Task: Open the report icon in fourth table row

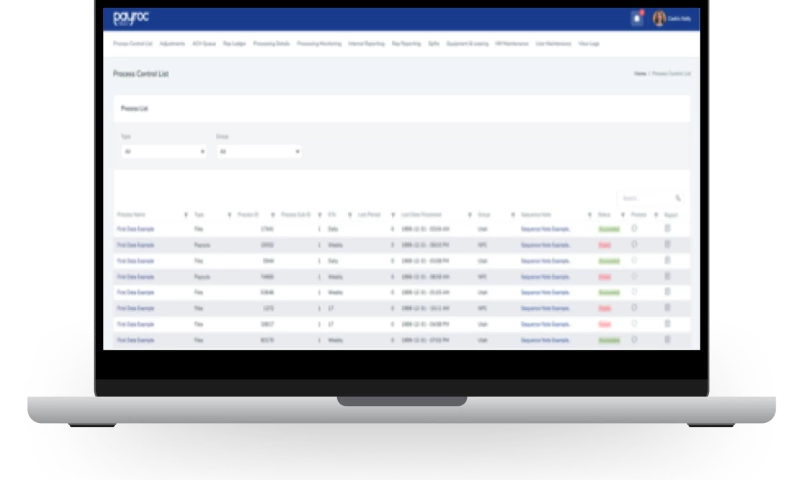Action: coord(667,276)
